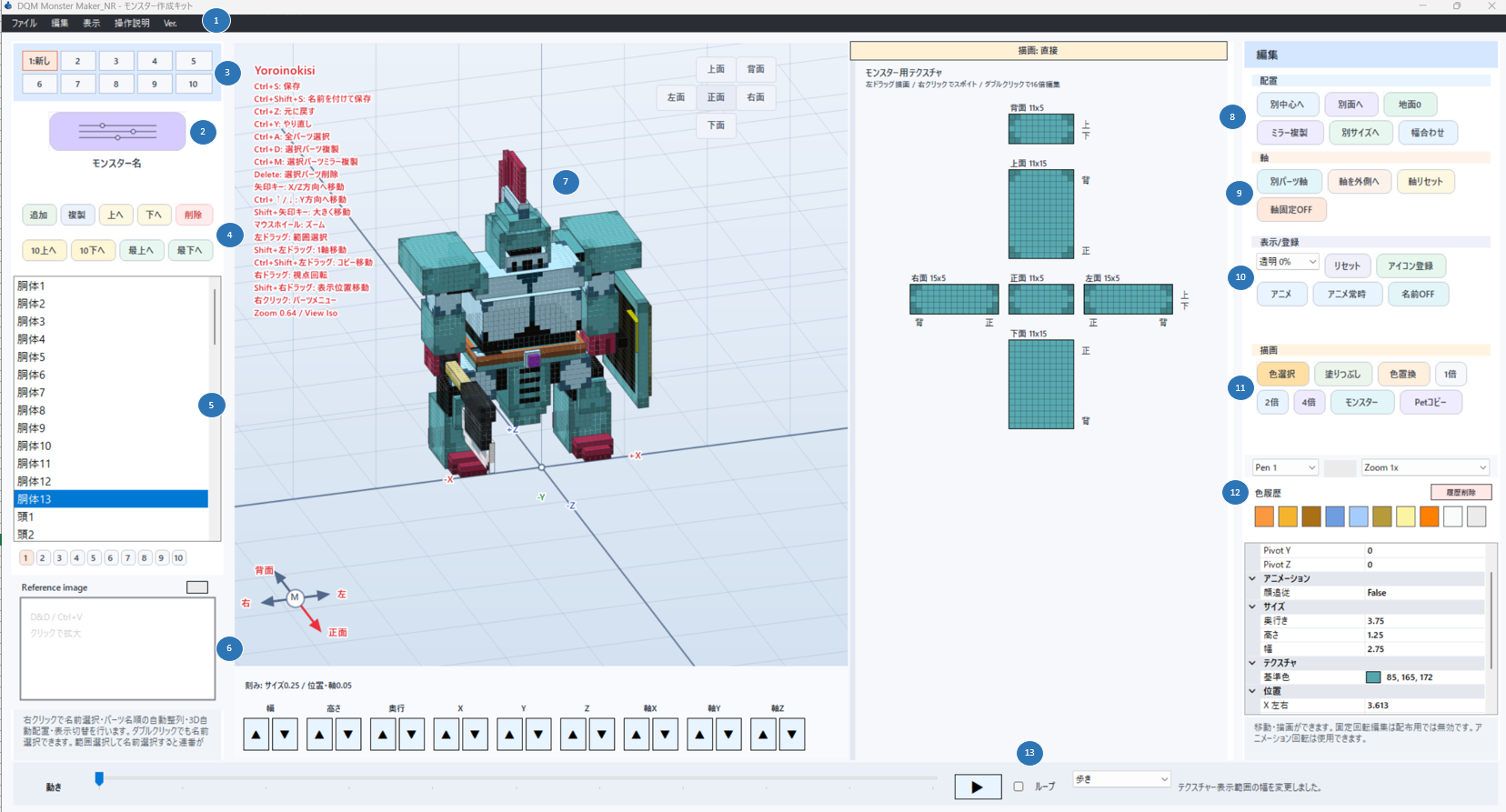Screen dimensions: 1506x812
Task: Open the Ver. menu
Action: pyautogui.click(x=170, y=24)
